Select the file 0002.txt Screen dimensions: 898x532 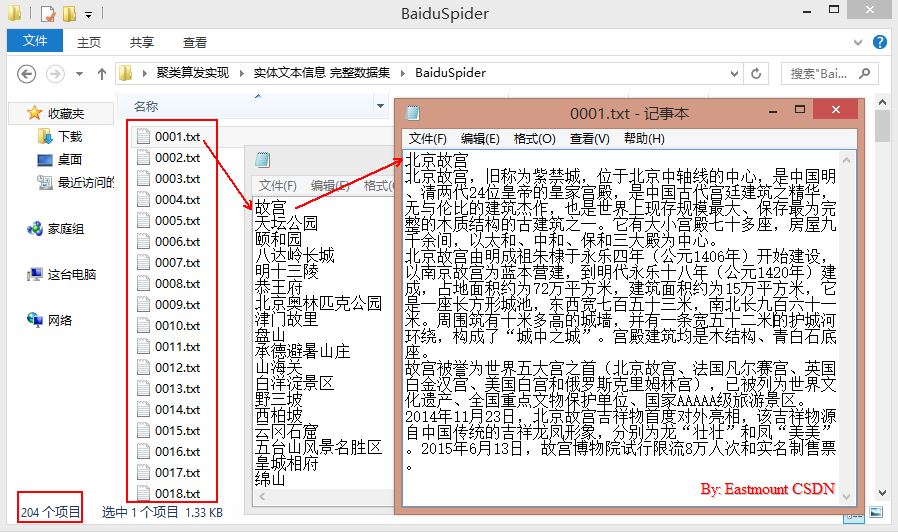(177, 157)
